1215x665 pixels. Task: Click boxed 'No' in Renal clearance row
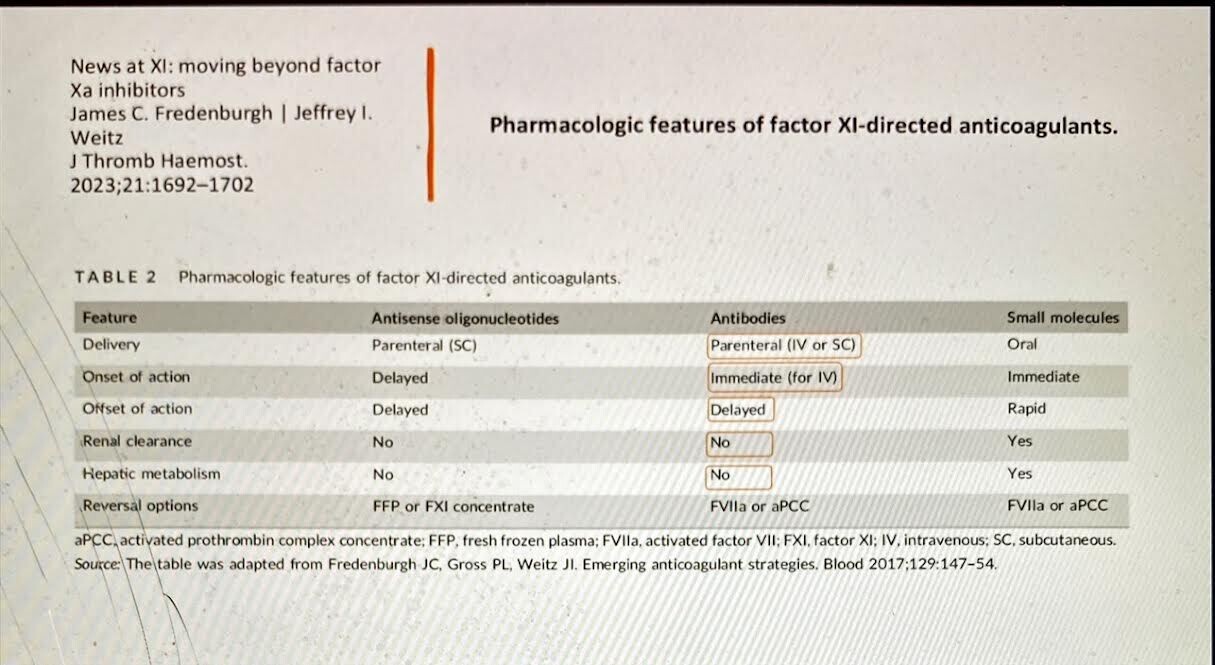pos(739,443)
